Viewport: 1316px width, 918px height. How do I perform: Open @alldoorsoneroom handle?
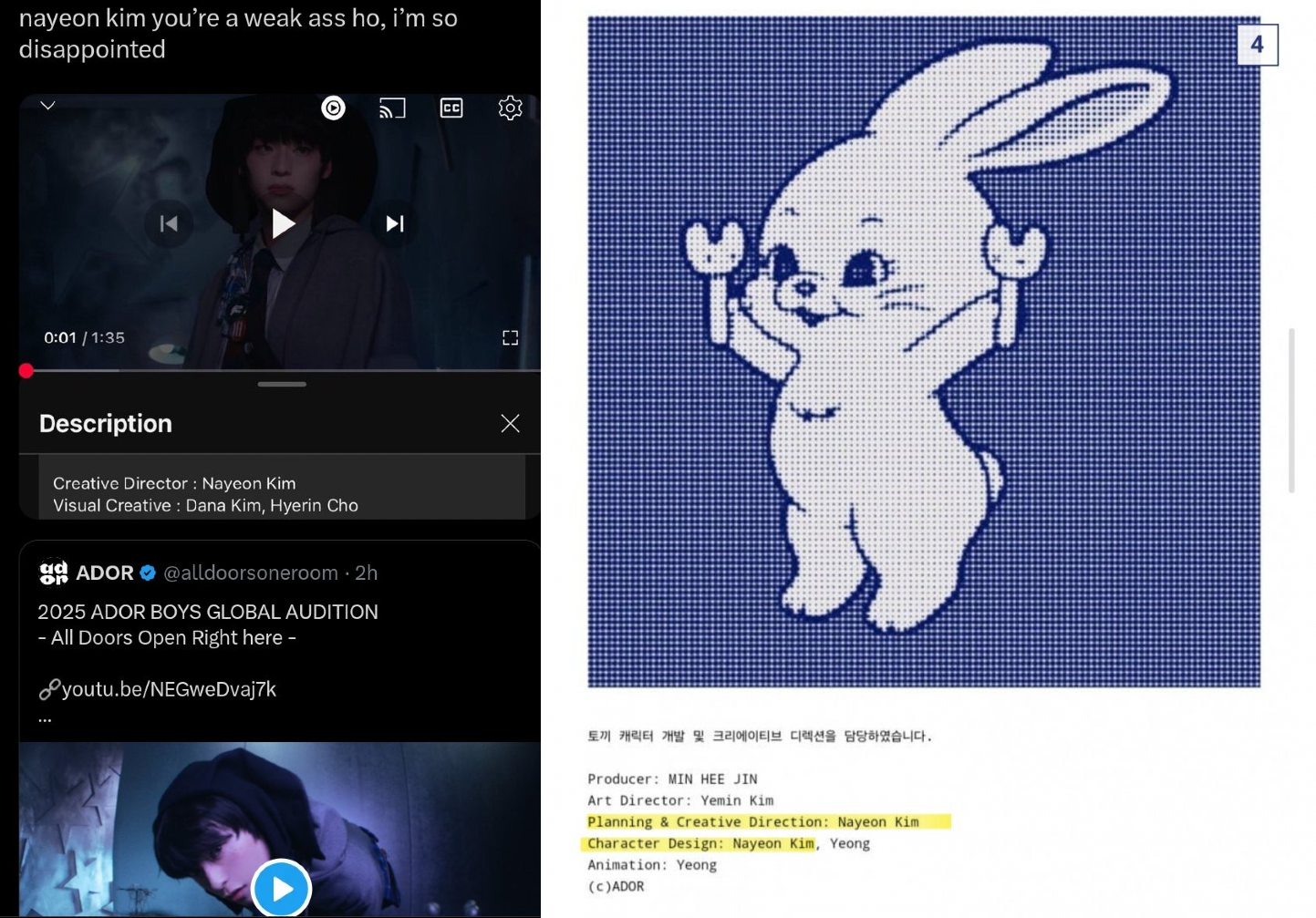point(251,572)
